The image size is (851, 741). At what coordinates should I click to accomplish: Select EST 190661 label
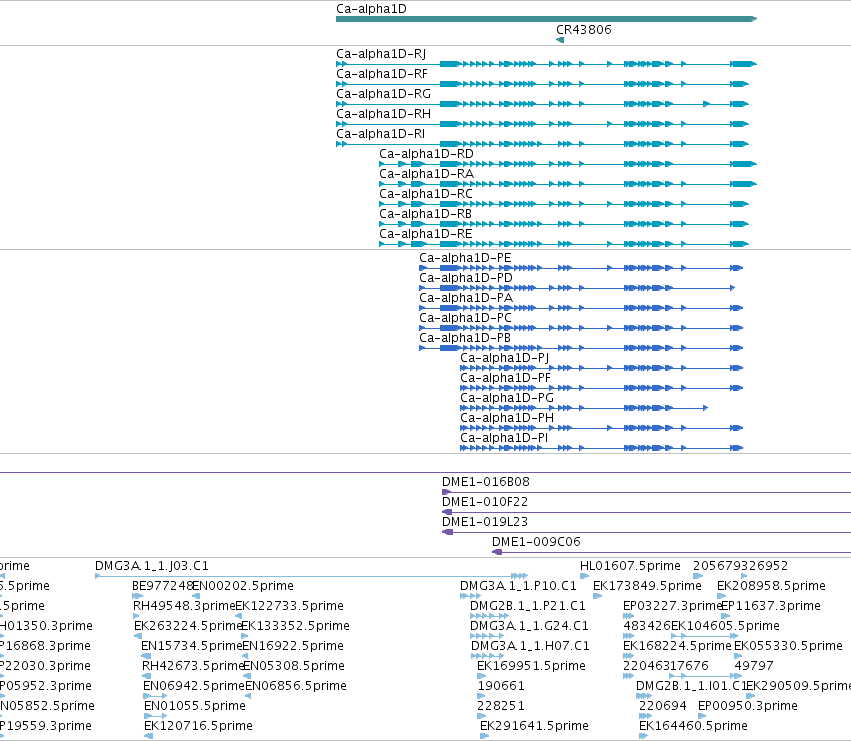(x=501, y=687)
